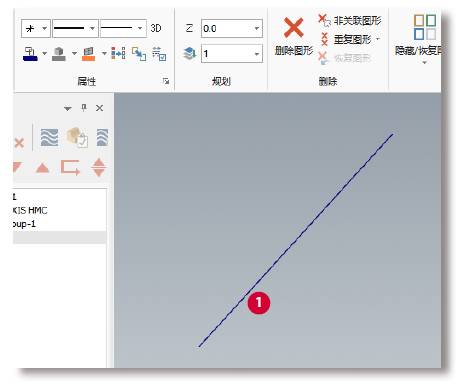Click the levels stack icon
The width and height of the screenshot is (463, 386).
click(190, 53)
